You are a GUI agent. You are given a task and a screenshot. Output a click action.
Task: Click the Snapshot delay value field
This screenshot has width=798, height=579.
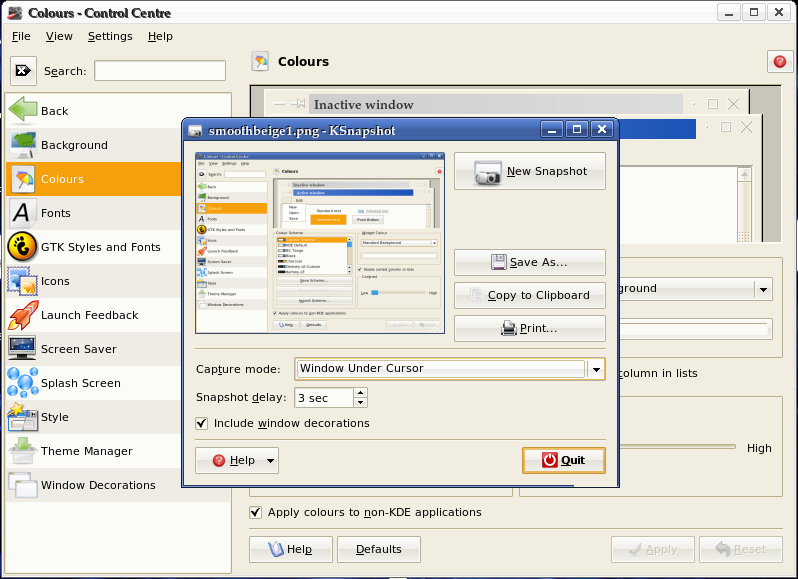tap(324, 398)
